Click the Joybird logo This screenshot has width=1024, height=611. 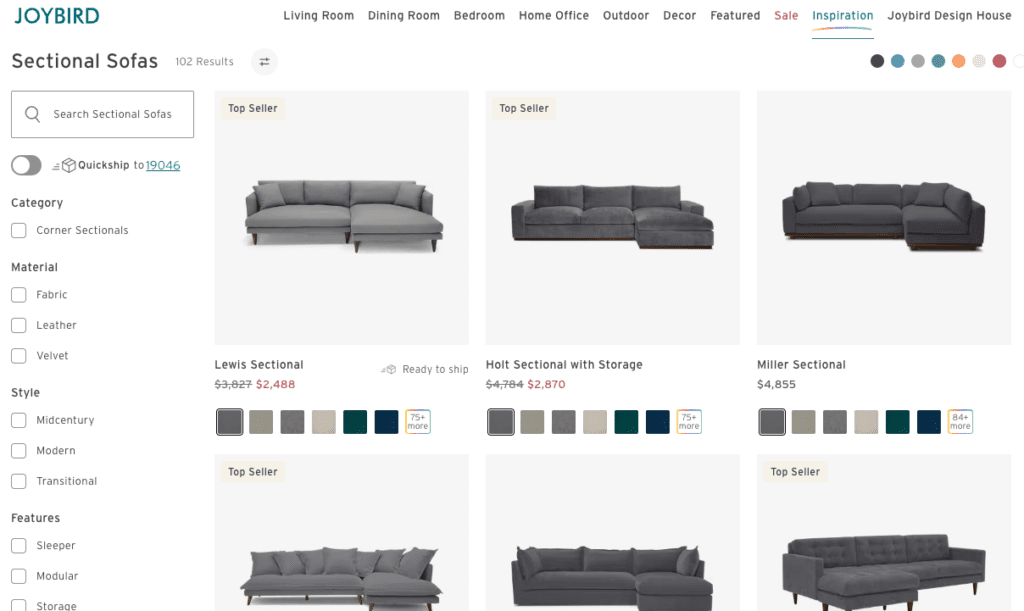click(57, 16)
